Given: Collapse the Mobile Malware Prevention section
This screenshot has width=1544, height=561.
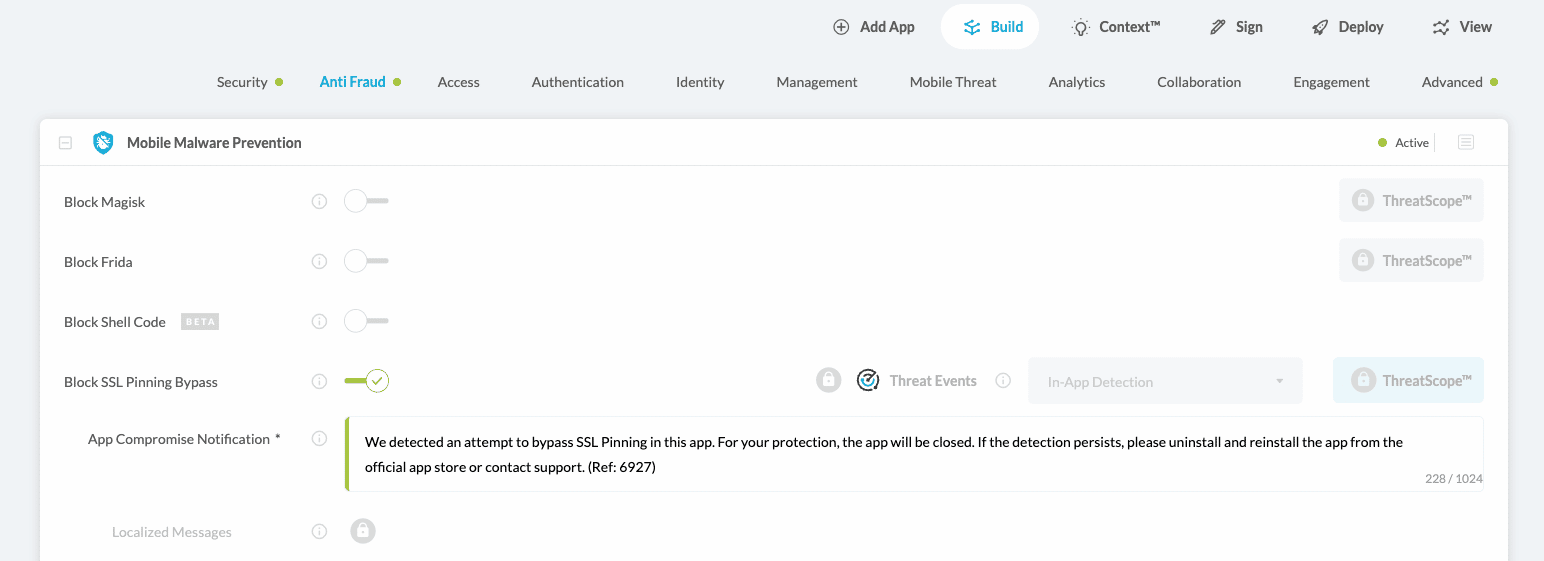Looking at the screenshot, I should (65, 143).
